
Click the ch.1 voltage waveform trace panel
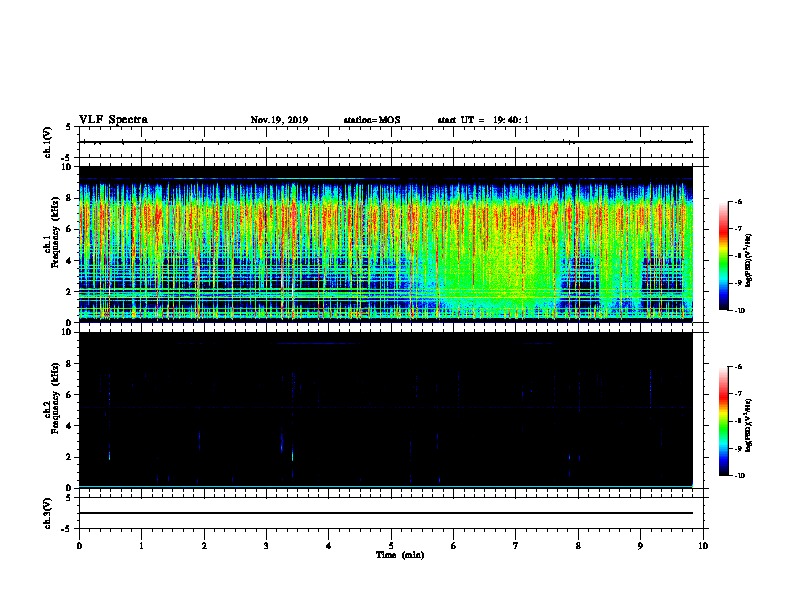[391, 142]
